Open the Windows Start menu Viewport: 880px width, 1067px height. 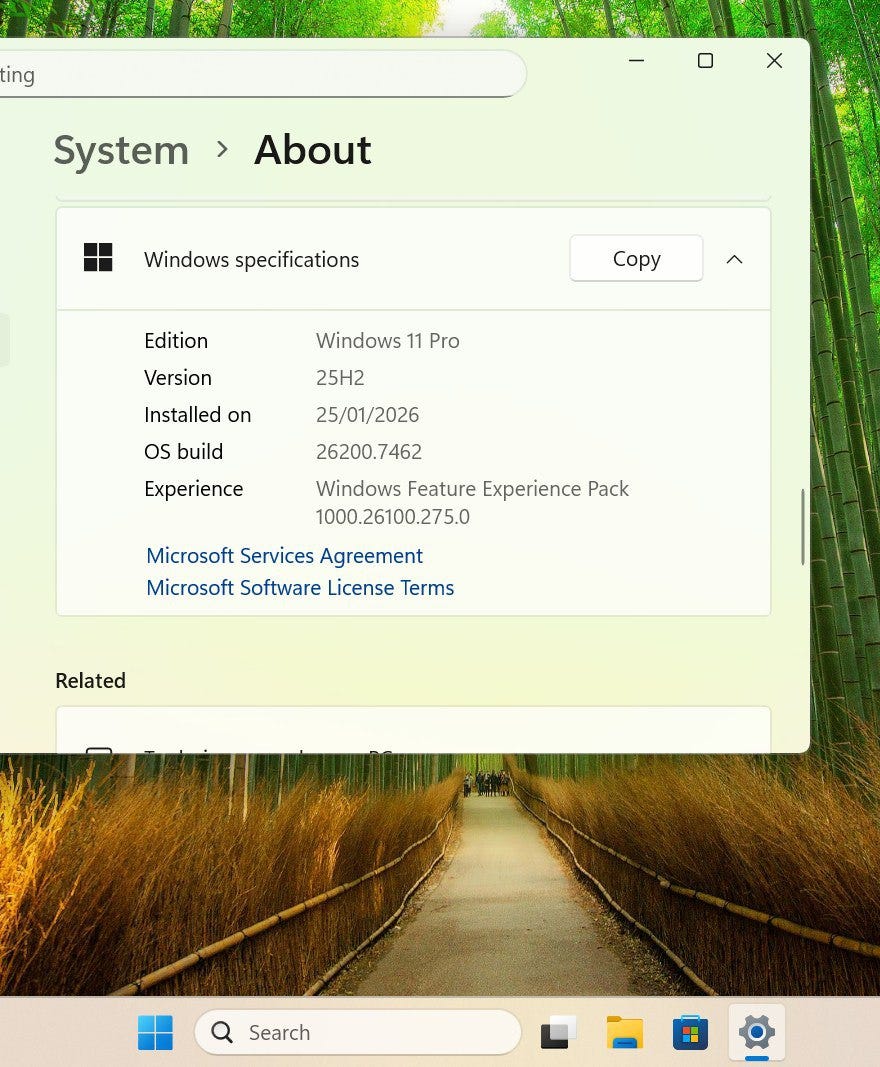click(x=155, y=1032)
